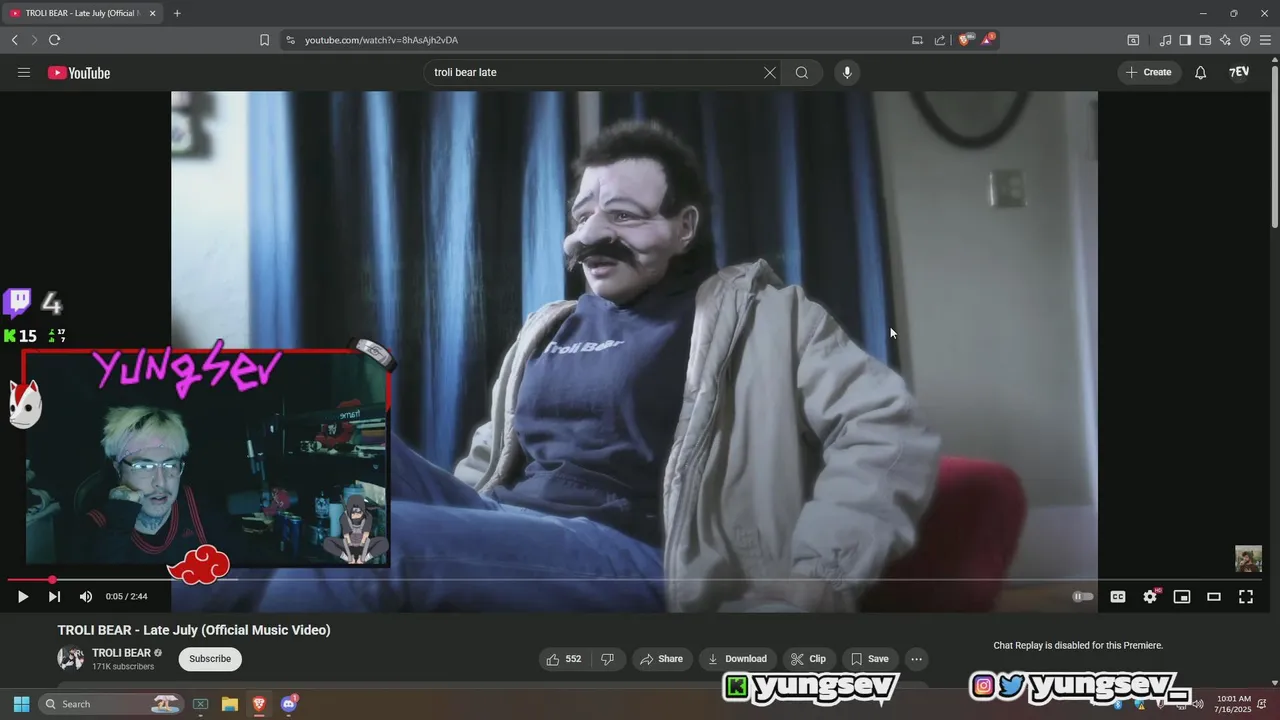Start voice search with microphone
This screenshot has width=1280, height=720.
847,72
